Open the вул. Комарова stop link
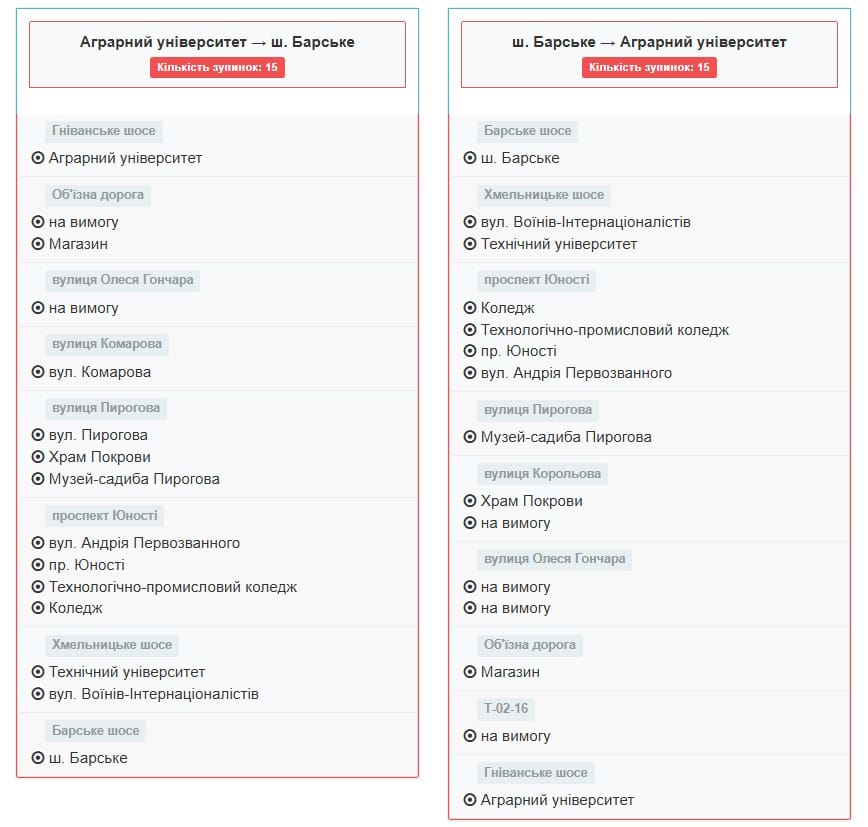Screen dimensions: 868x827 click(x=100, y=372)
